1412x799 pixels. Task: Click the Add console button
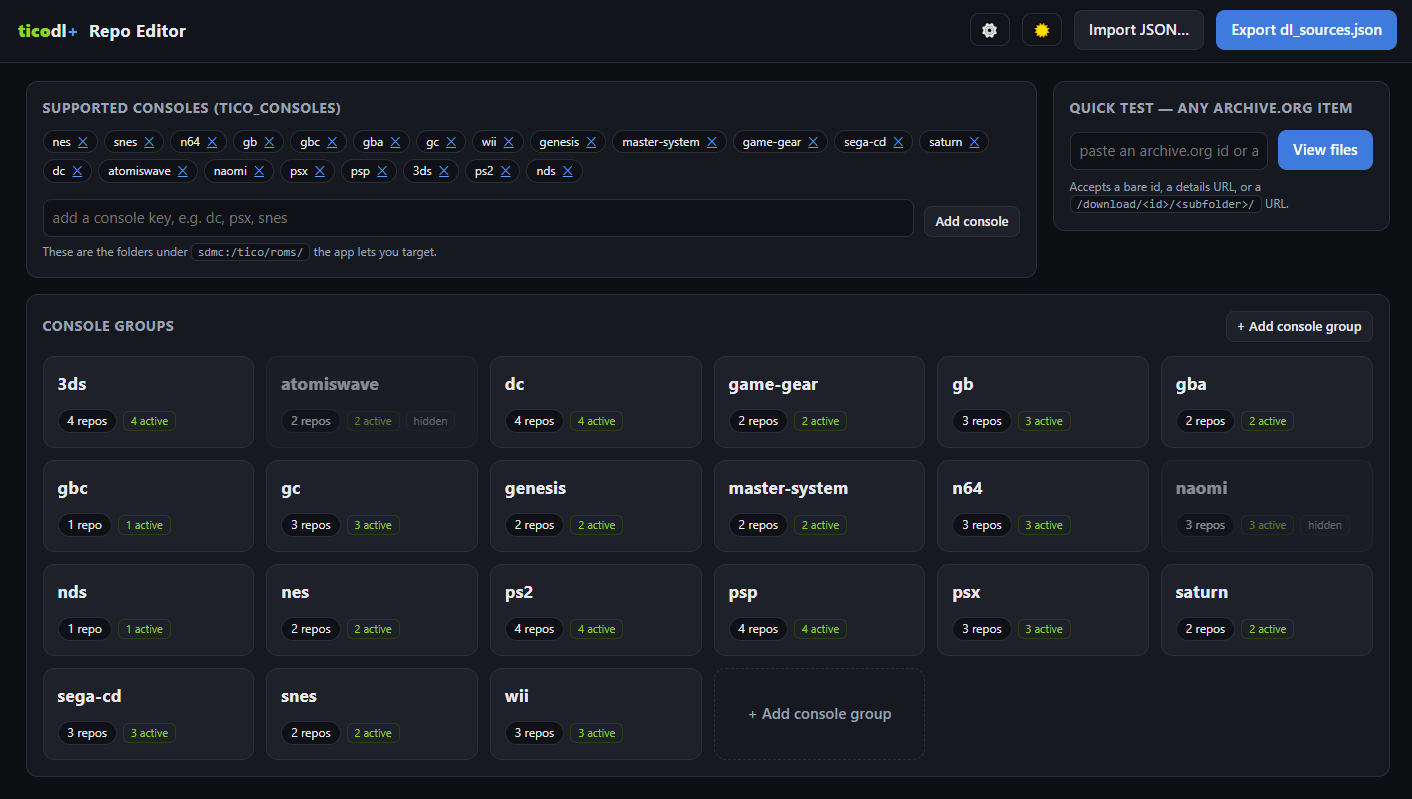point(972,221)
